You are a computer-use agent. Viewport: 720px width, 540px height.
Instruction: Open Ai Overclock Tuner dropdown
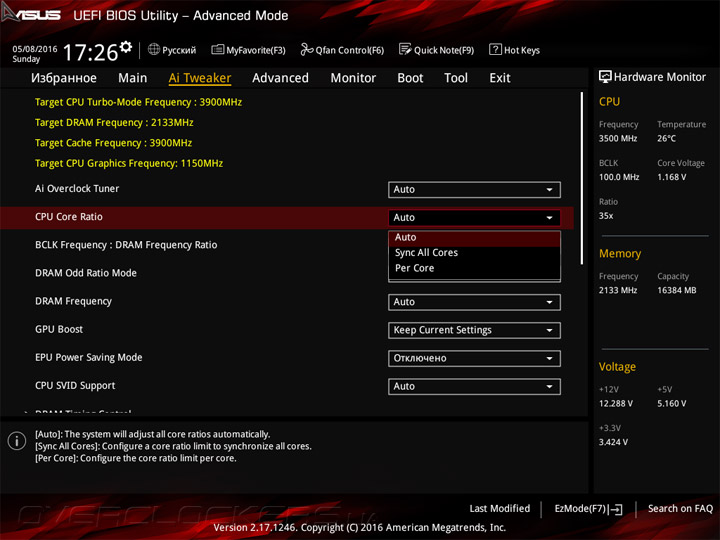click(x=474, y=190)
